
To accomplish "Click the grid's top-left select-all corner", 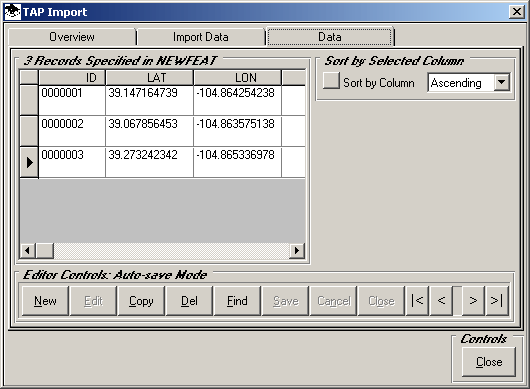I will [29, 78].
